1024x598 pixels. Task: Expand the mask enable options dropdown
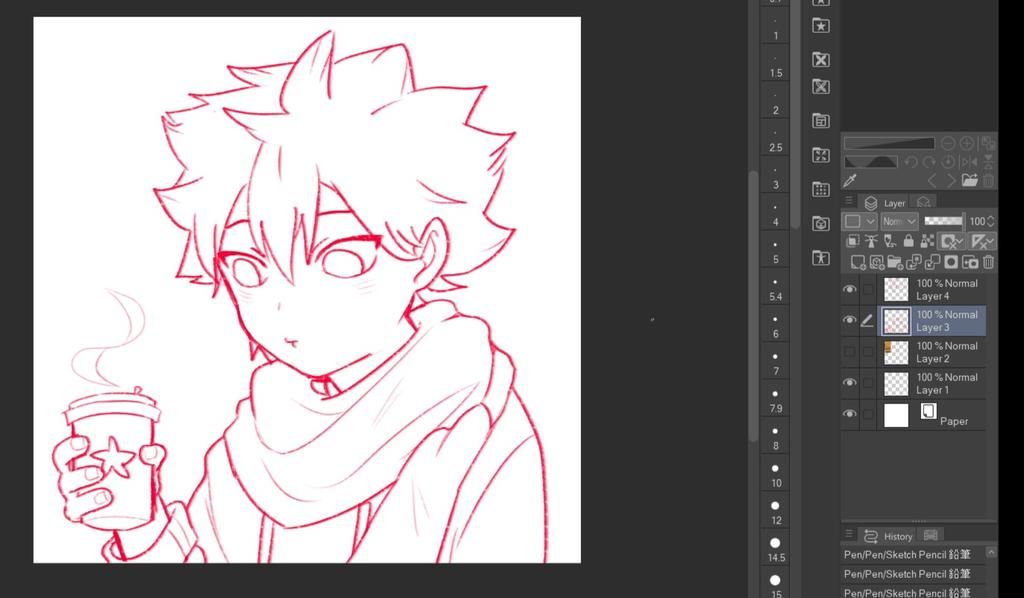tap(952, 242)
